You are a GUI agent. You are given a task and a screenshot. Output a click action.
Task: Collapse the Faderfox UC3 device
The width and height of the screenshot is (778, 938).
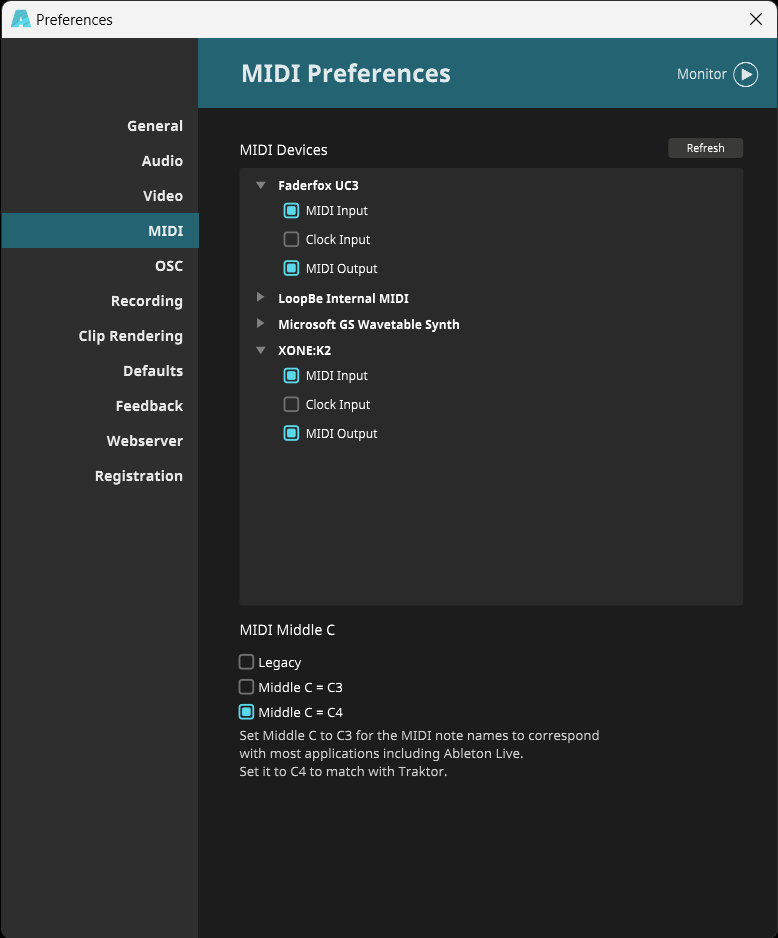tap(261, 185)
